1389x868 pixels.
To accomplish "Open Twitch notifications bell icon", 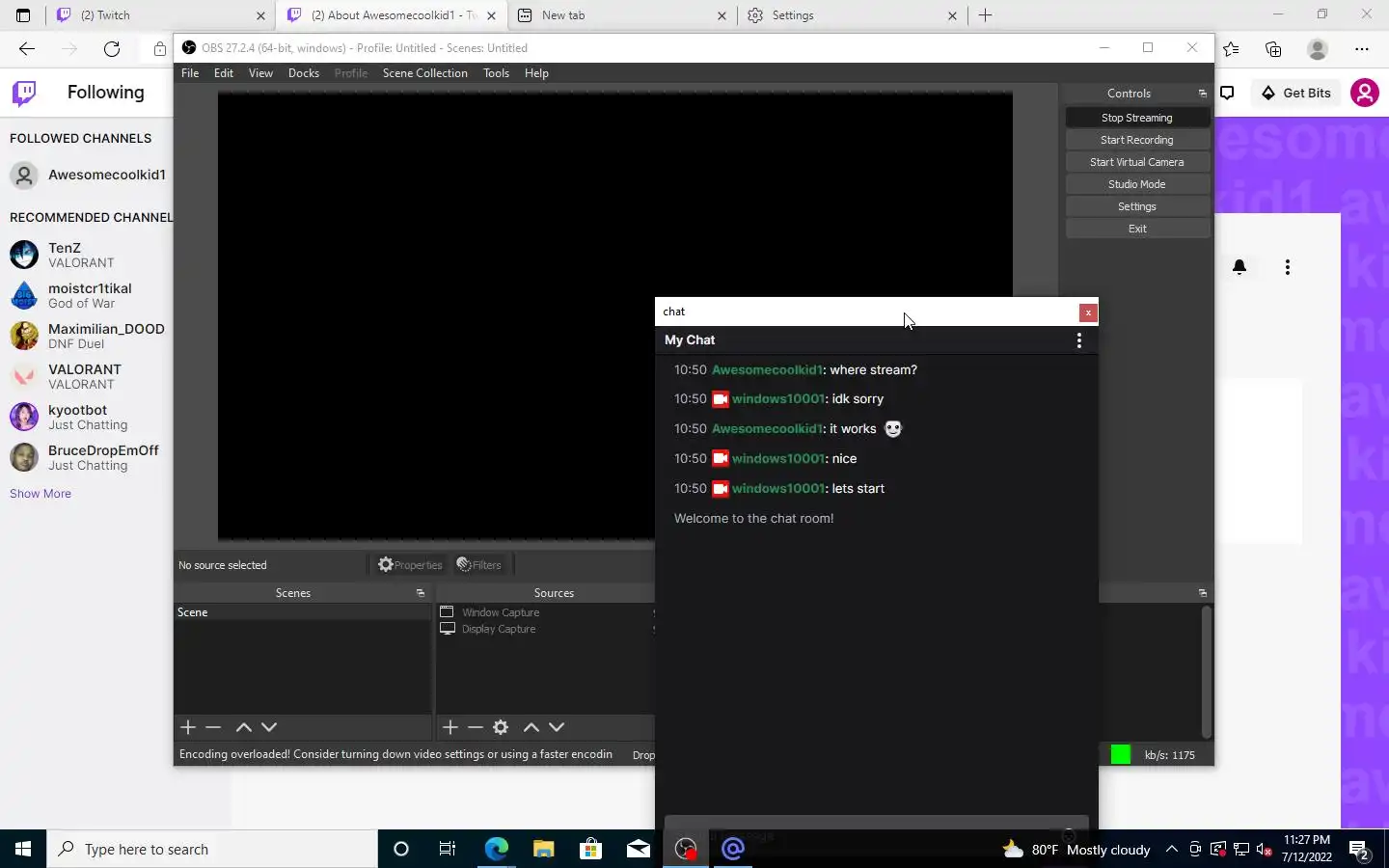I will point(1239,267).
